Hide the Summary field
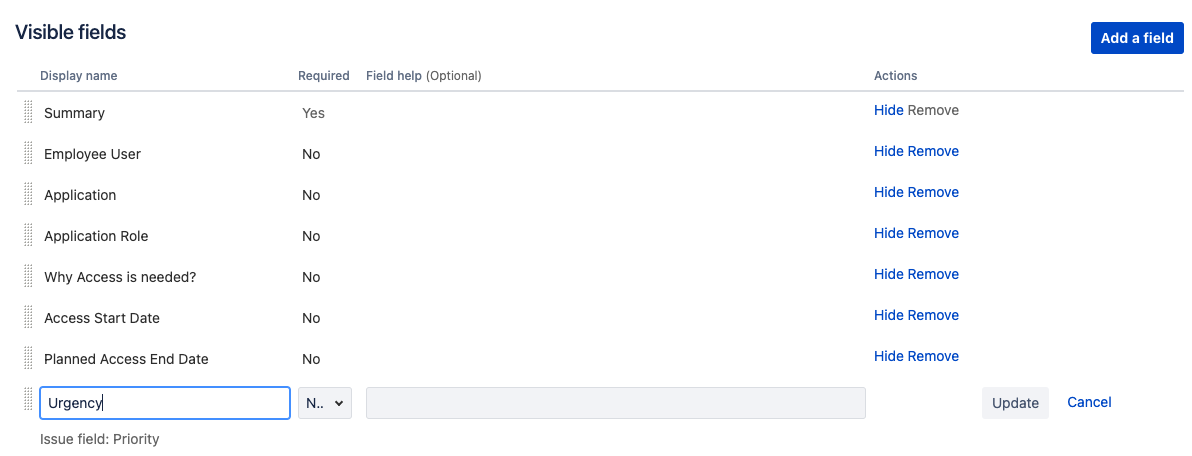Screen dimensions: 1192x456 pos(888,110)
